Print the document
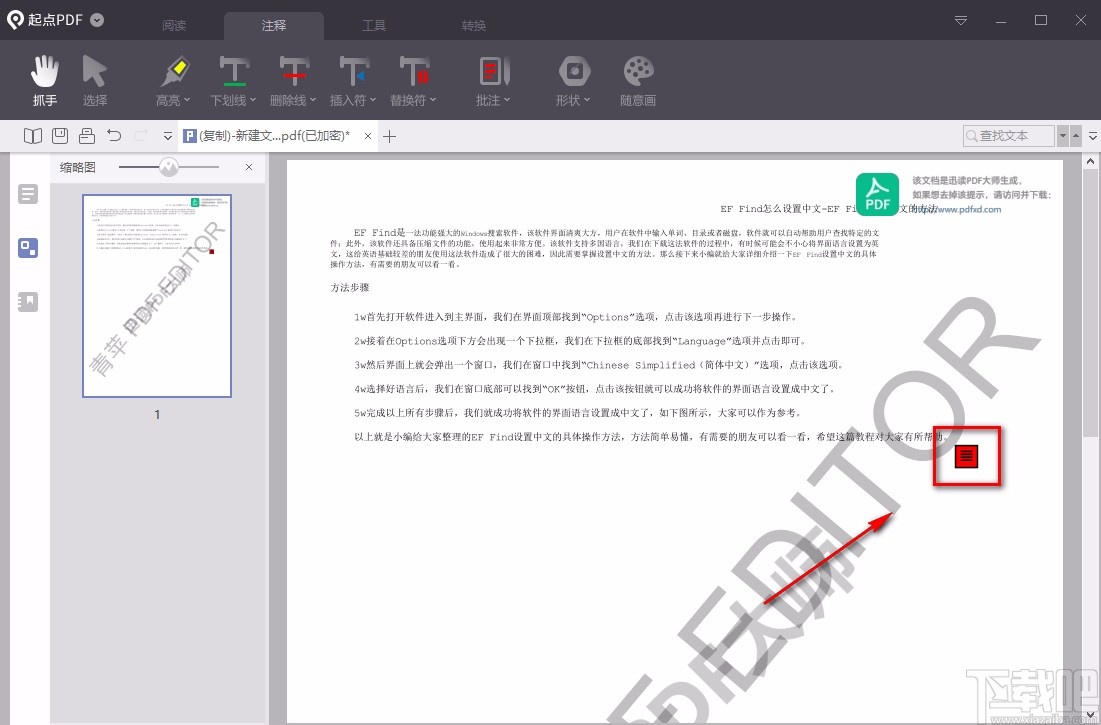This screenshot has height=725, width=1101. 87,135
